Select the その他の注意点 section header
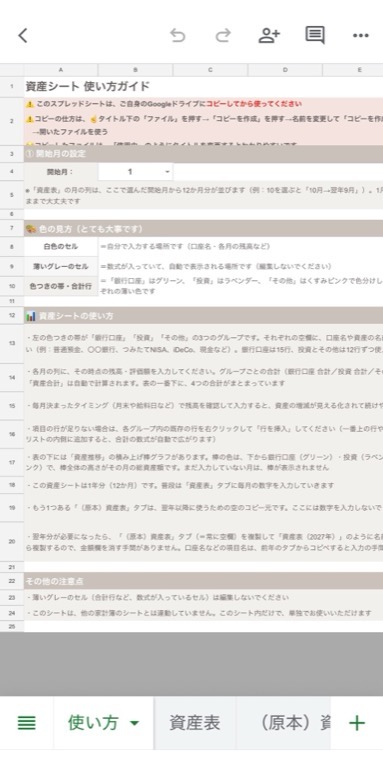Screen dimensions: 383x760 click(x=204, y=581)
